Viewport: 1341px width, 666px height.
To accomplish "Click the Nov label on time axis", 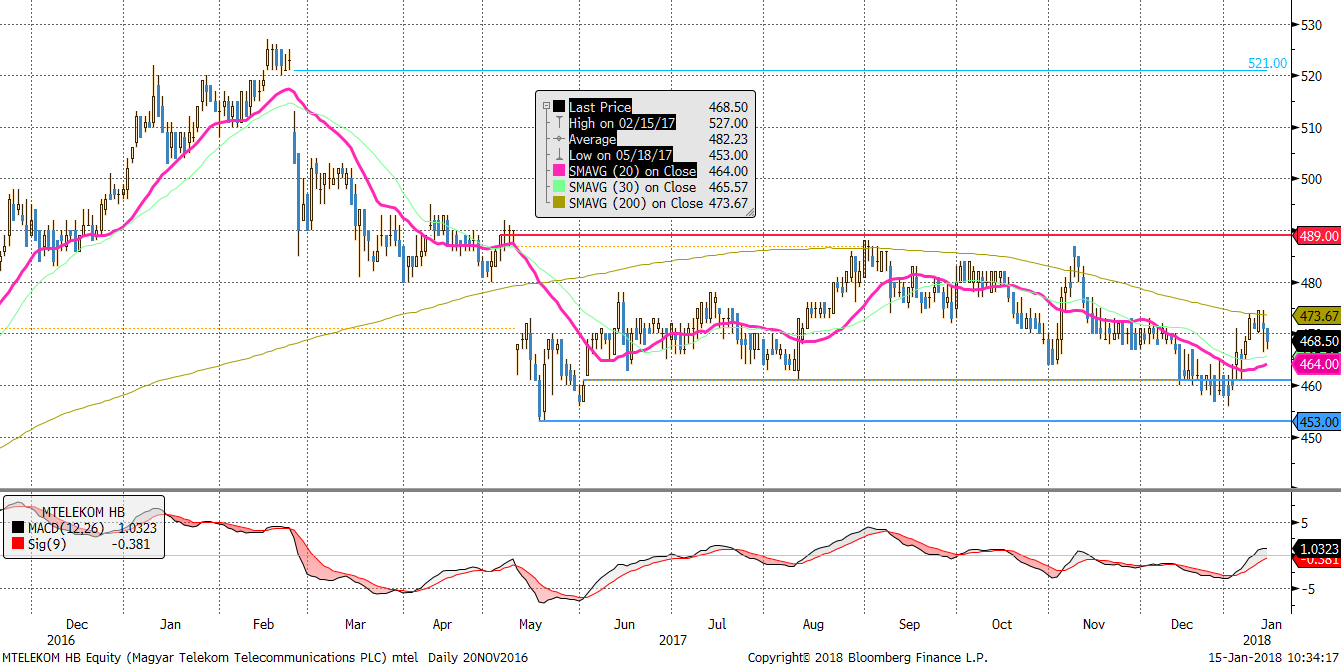I will click(x=1095, y=624).
